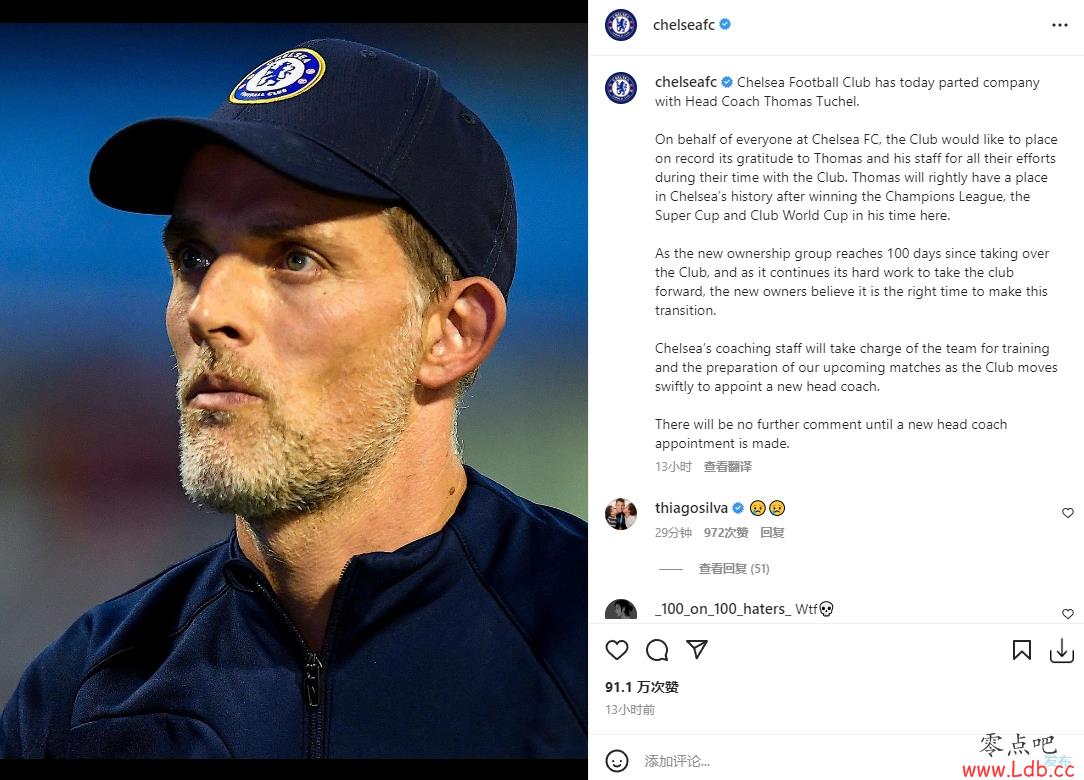The width and height of the screenshot is (1084, 780).
Task: Click 查看翻译 to translate the caption
Action: coord(727,467)
